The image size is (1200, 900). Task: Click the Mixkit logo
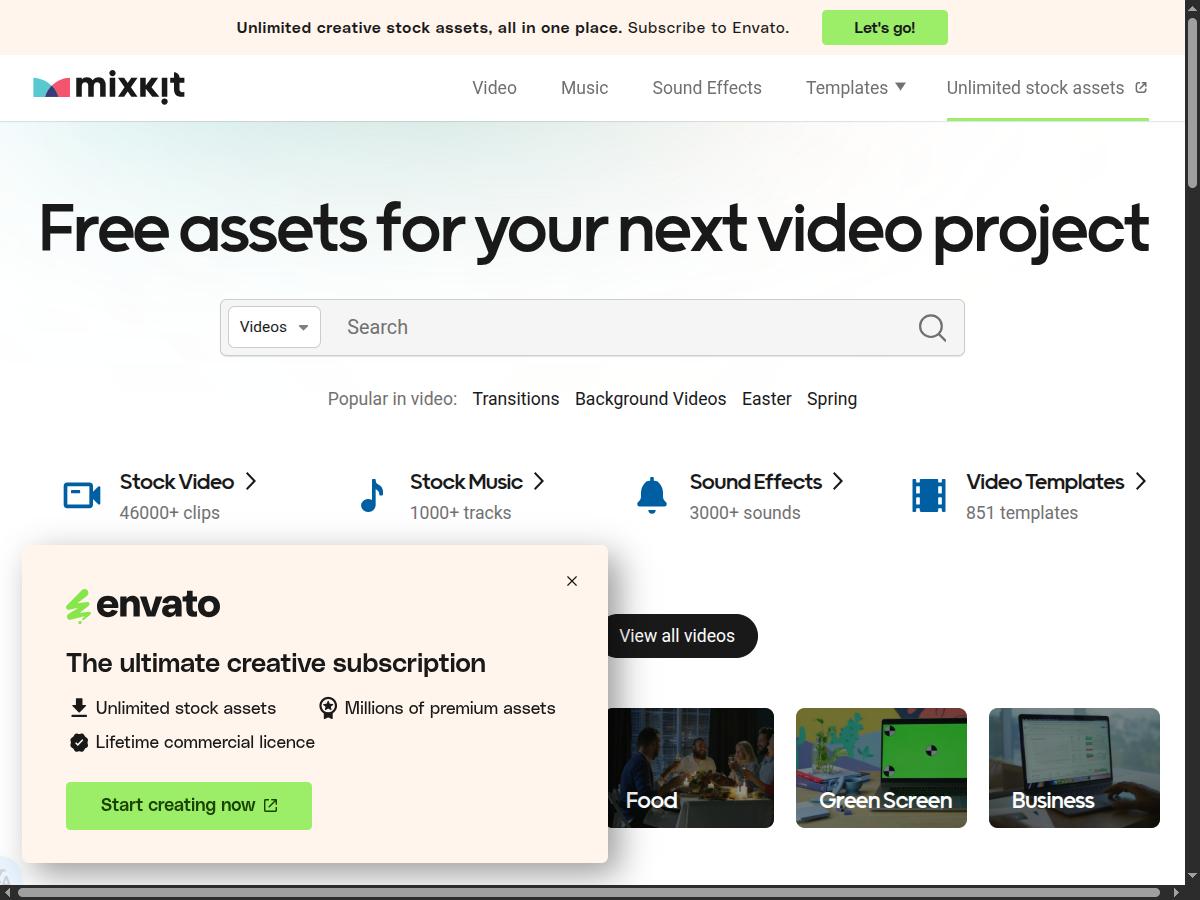pos(109,88)
